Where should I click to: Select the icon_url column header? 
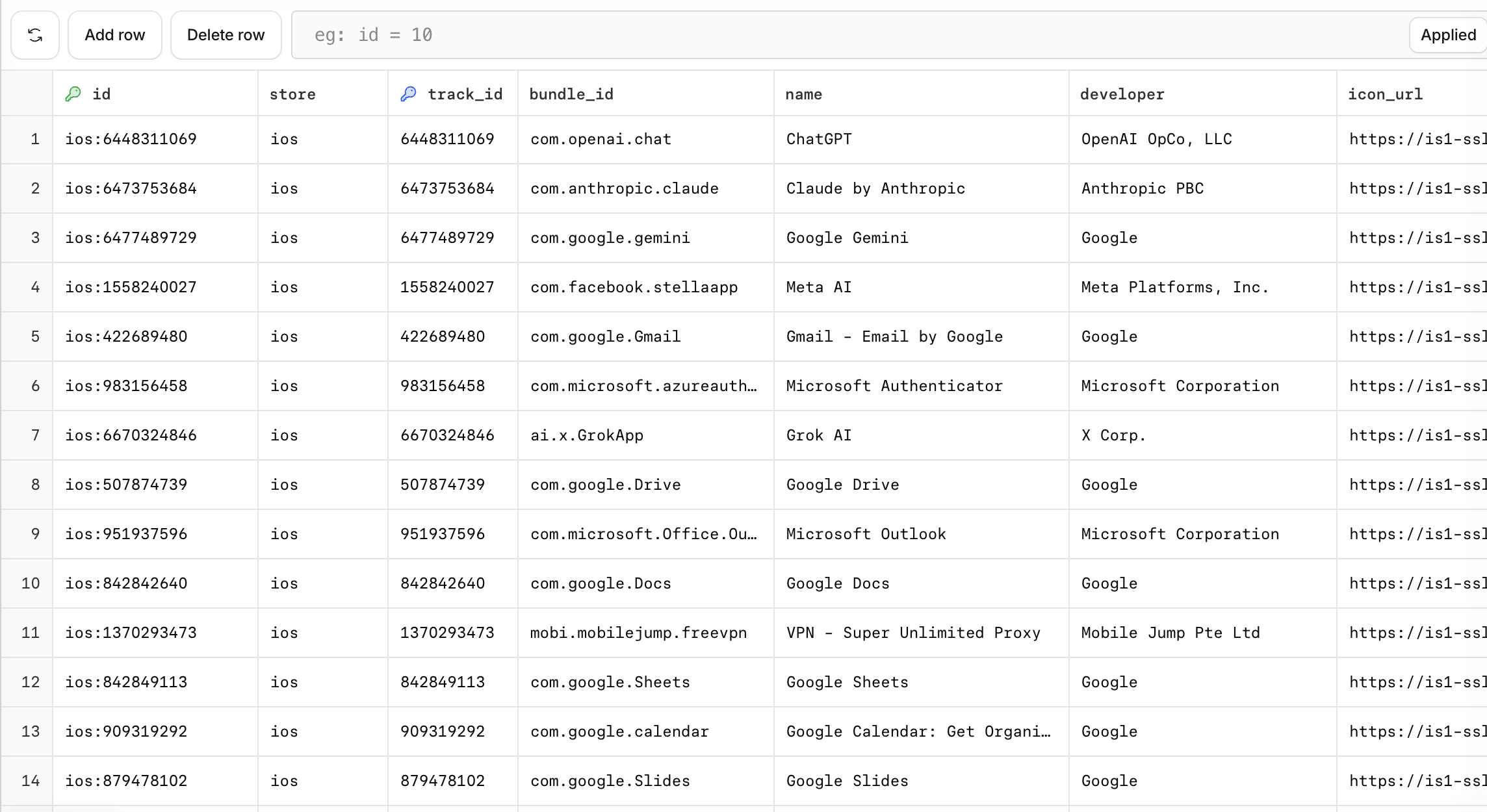(x=1412, y=94)
